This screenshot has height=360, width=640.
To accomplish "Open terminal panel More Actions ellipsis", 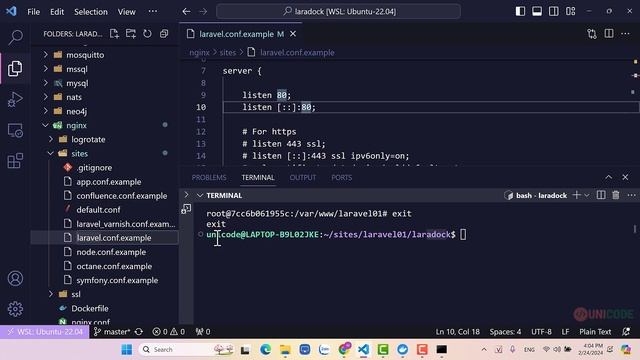I will [x=631, y=195].
